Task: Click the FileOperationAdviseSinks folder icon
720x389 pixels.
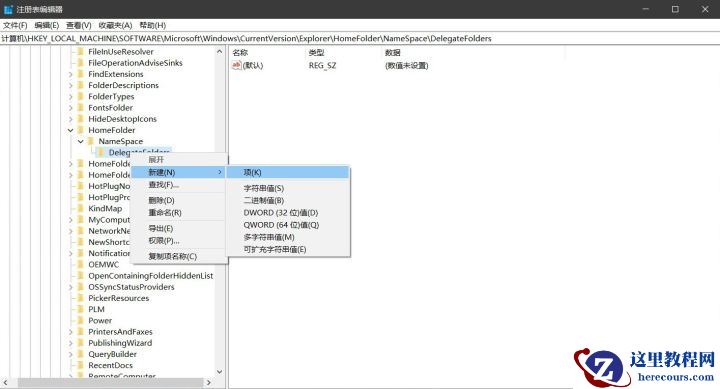Action: (x=81, y=63)
